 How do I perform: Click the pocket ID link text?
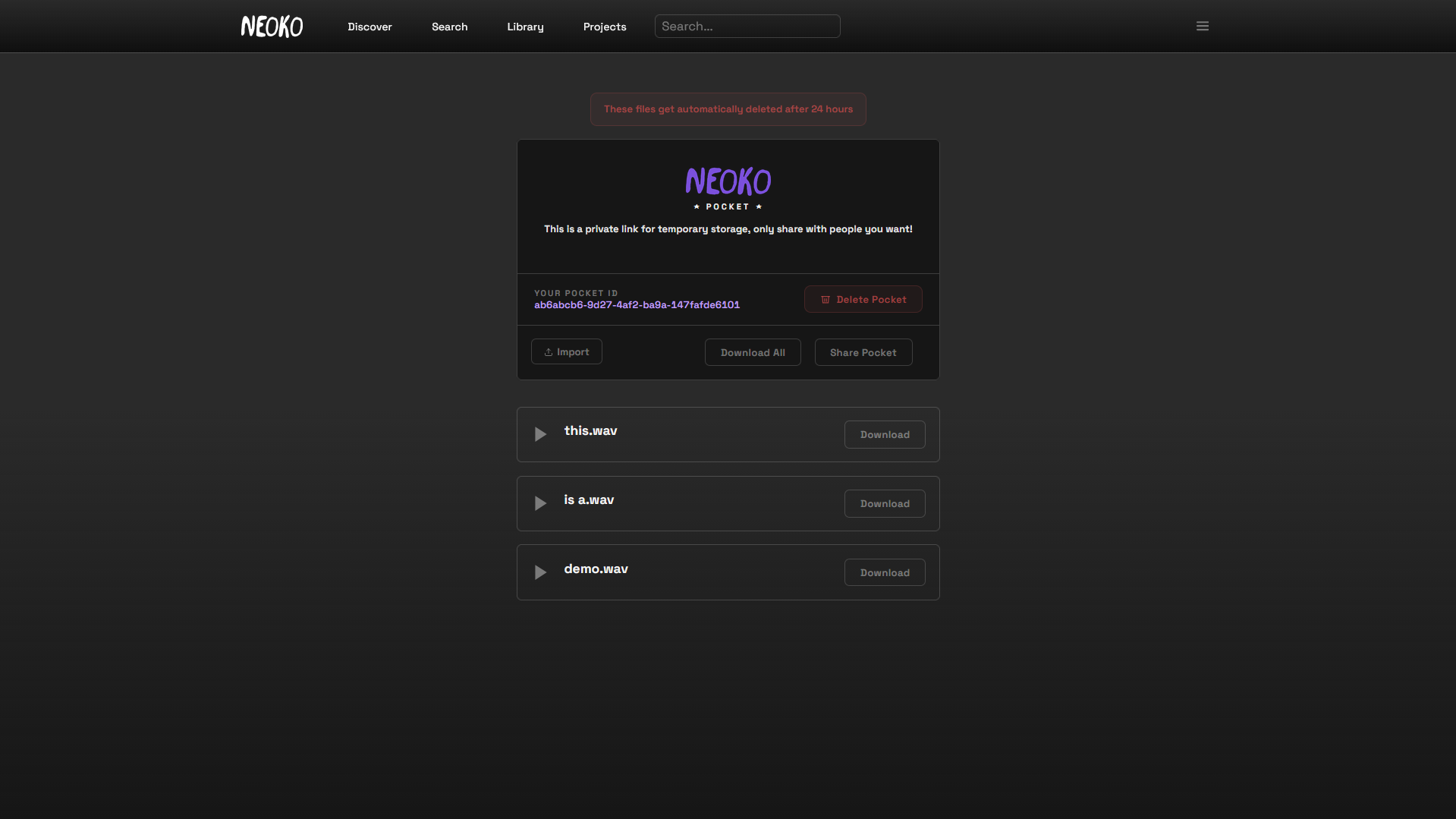637,305
